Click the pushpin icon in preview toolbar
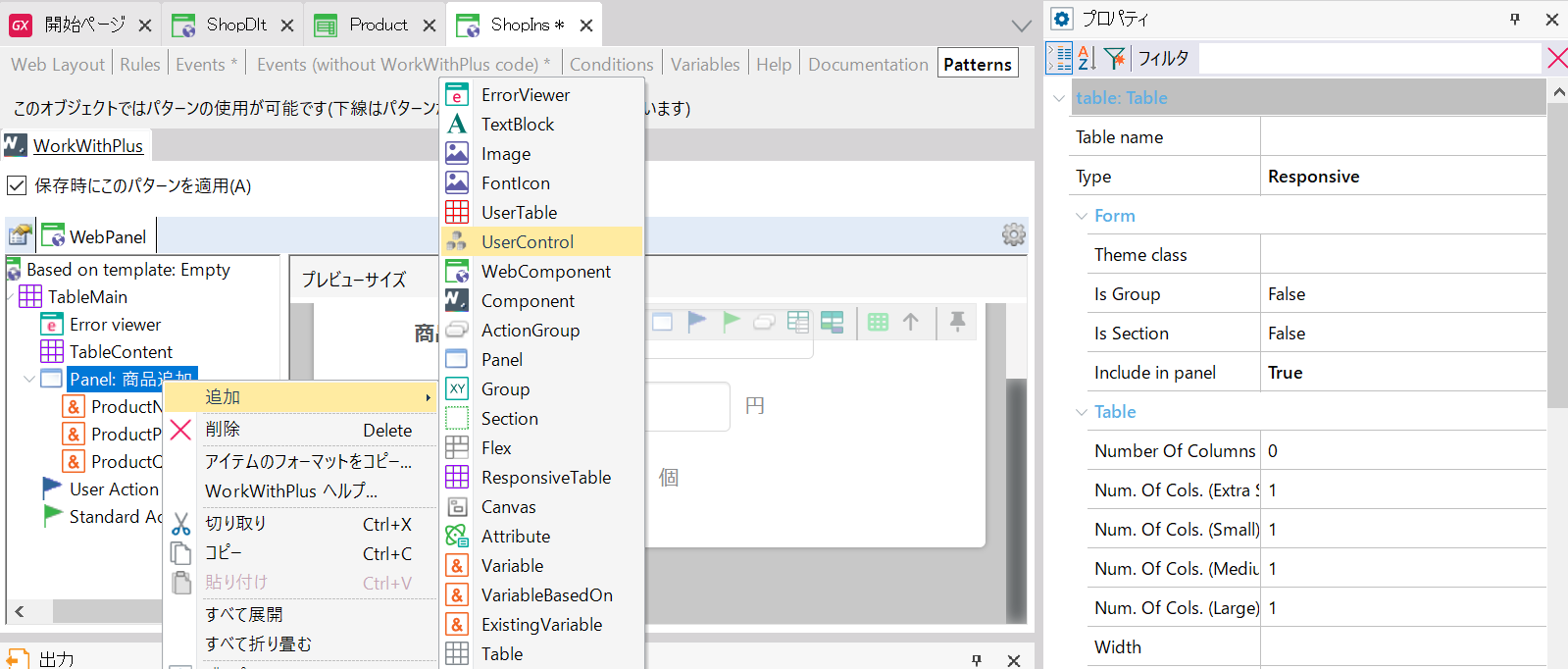1568x669 pixels. [958, 322]
